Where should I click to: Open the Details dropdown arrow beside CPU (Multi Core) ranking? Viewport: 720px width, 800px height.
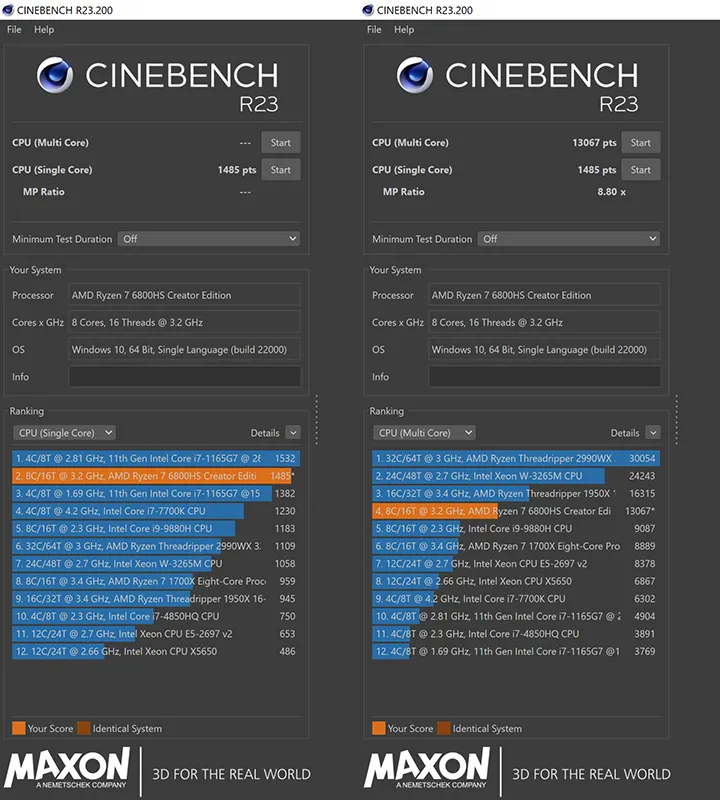coord(653,433)
